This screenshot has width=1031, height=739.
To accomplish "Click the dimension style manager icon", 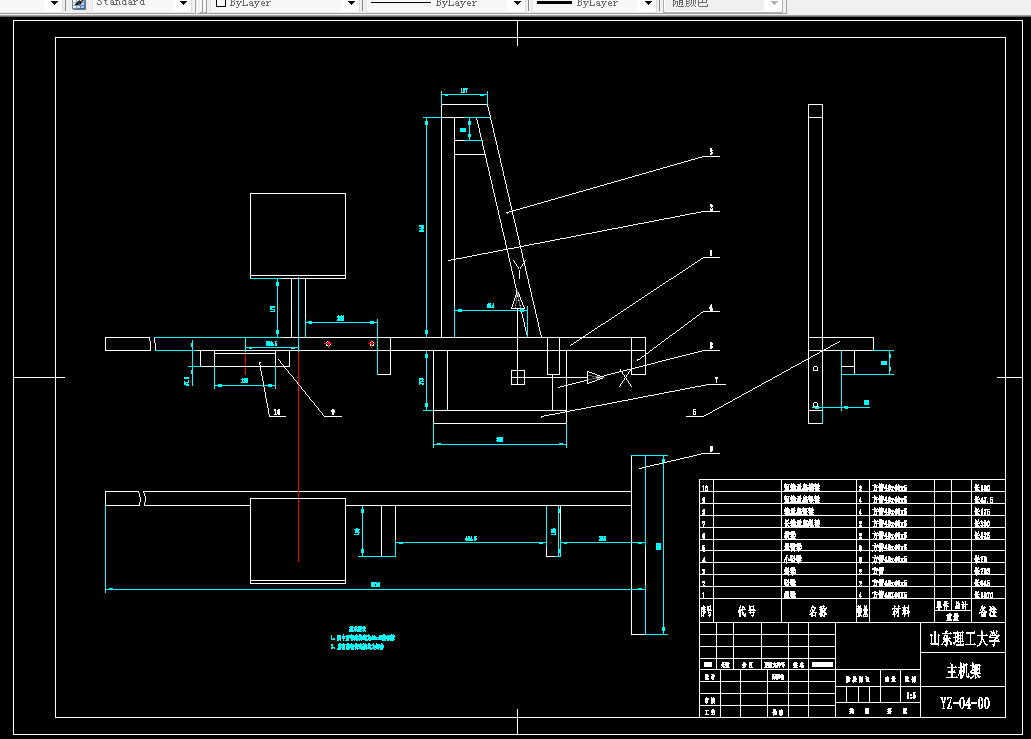I will pos(79,4).
